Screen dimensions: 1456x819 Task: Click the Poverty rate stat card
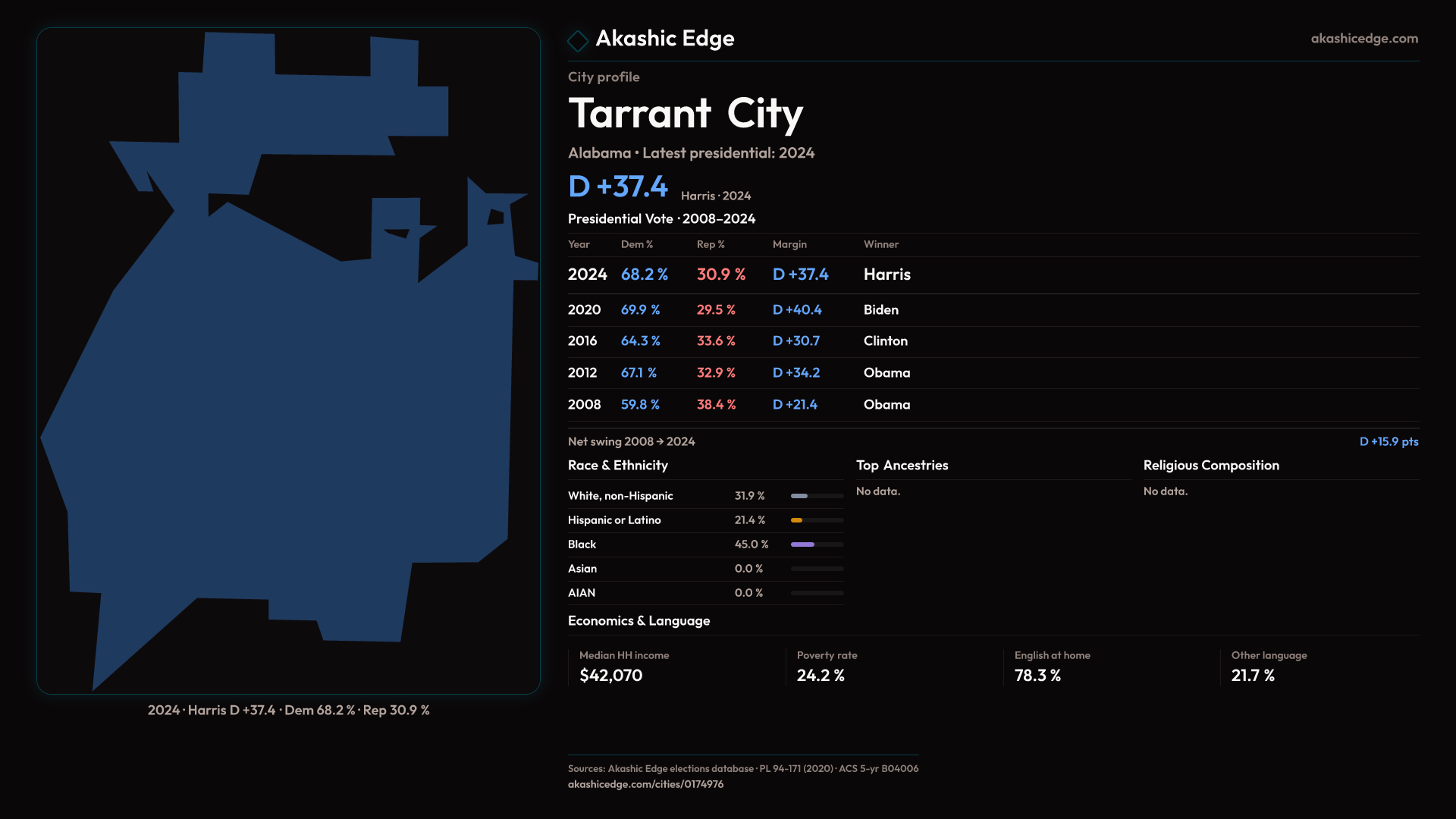(827, 667)
